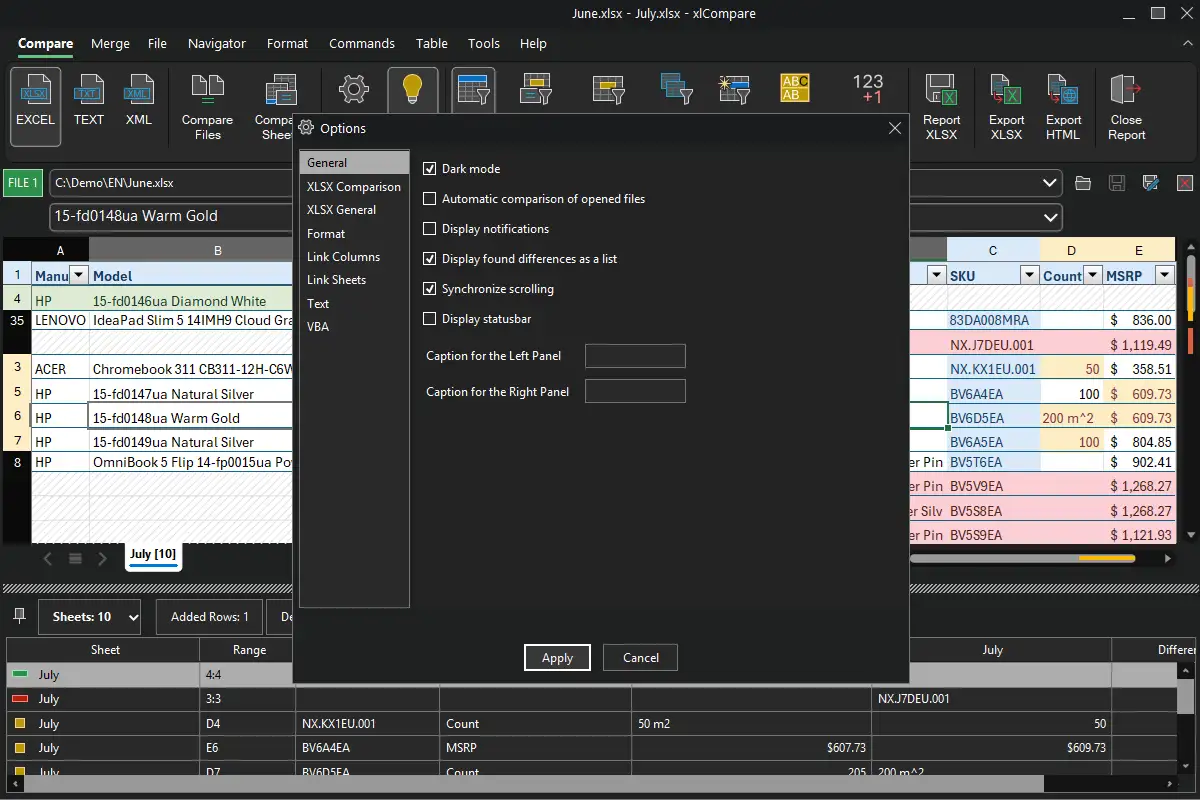Screen dimensions: 1200x800
Task: Open the SKU column filter dropdown
Action: click(x=1029, y=276)
